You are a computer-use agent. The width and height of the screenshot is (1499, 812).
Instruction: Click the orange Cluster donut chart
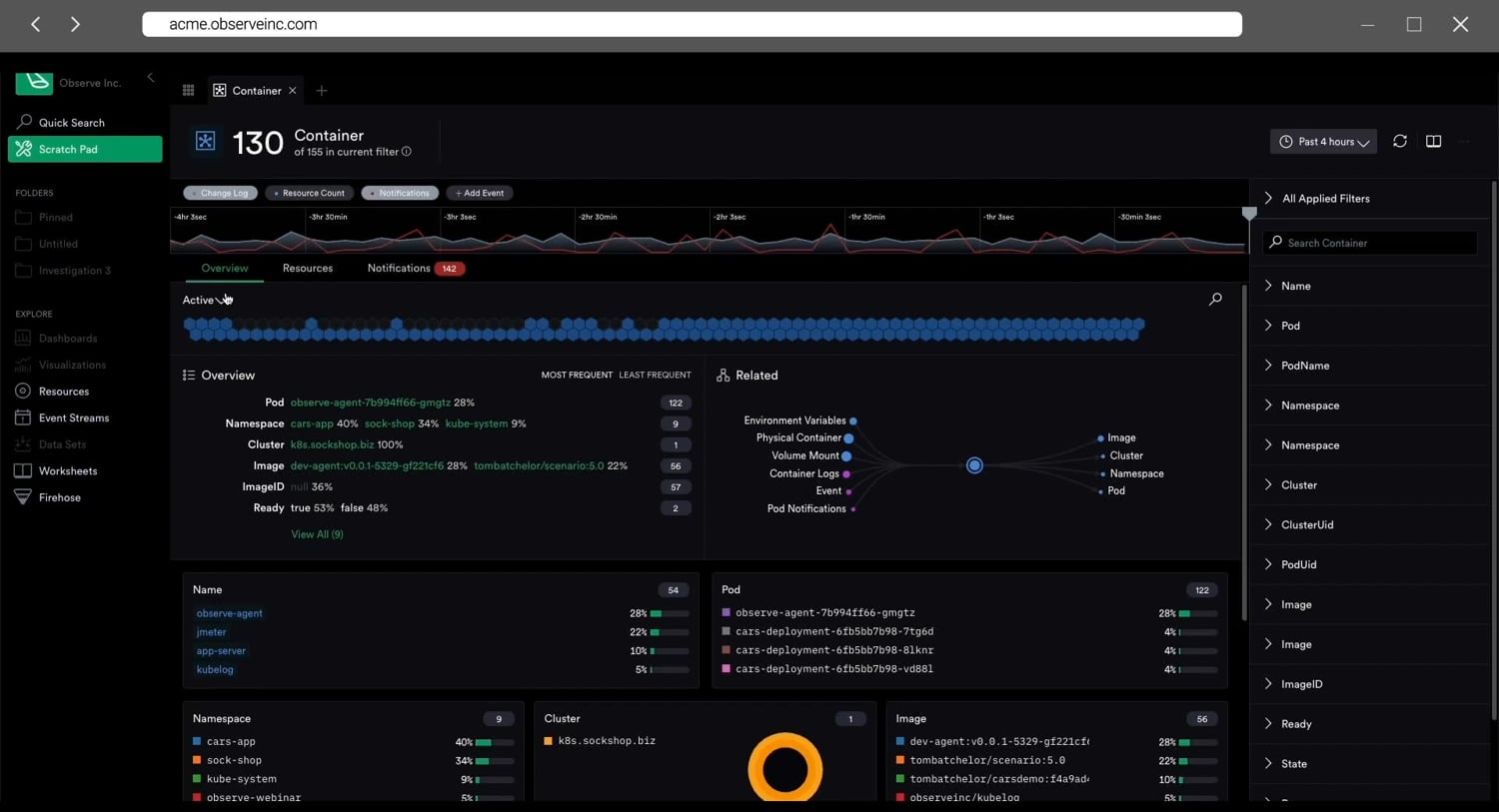(784, 767)
